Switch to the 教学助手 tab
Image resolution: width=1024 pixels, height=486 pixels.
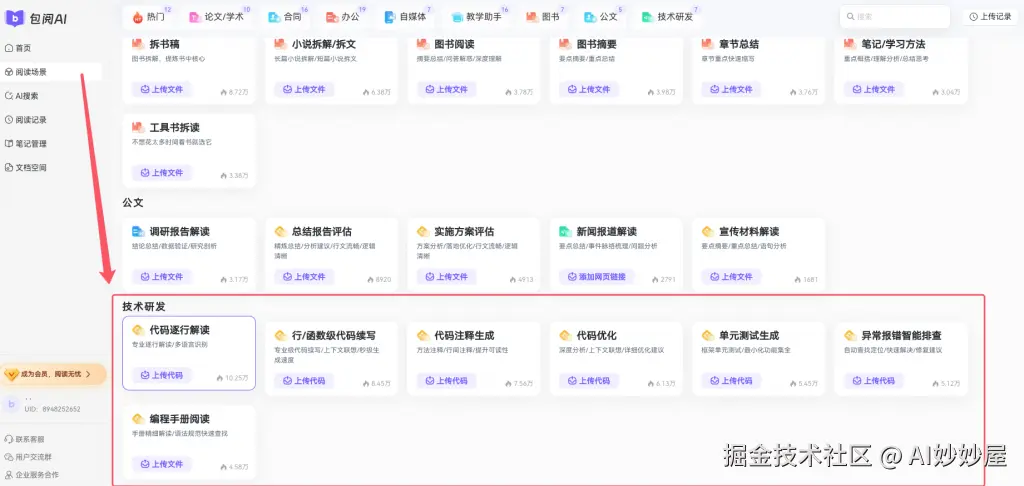coord(477,17)
